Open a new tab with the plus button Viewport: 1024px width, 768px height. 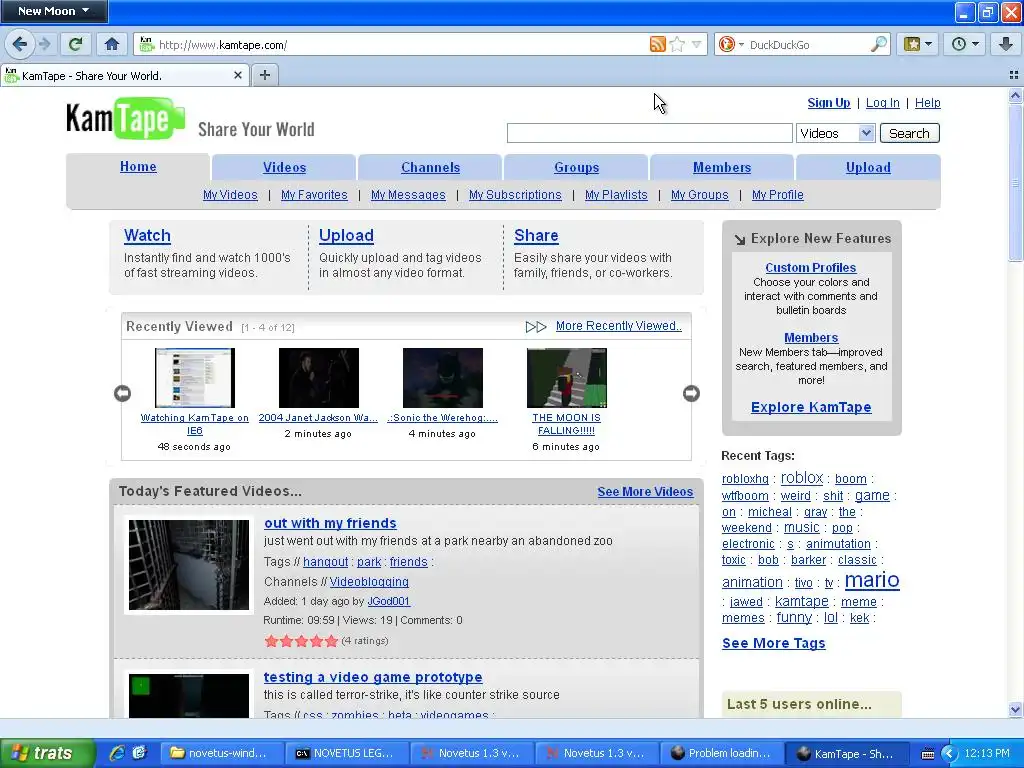(264, 75)
